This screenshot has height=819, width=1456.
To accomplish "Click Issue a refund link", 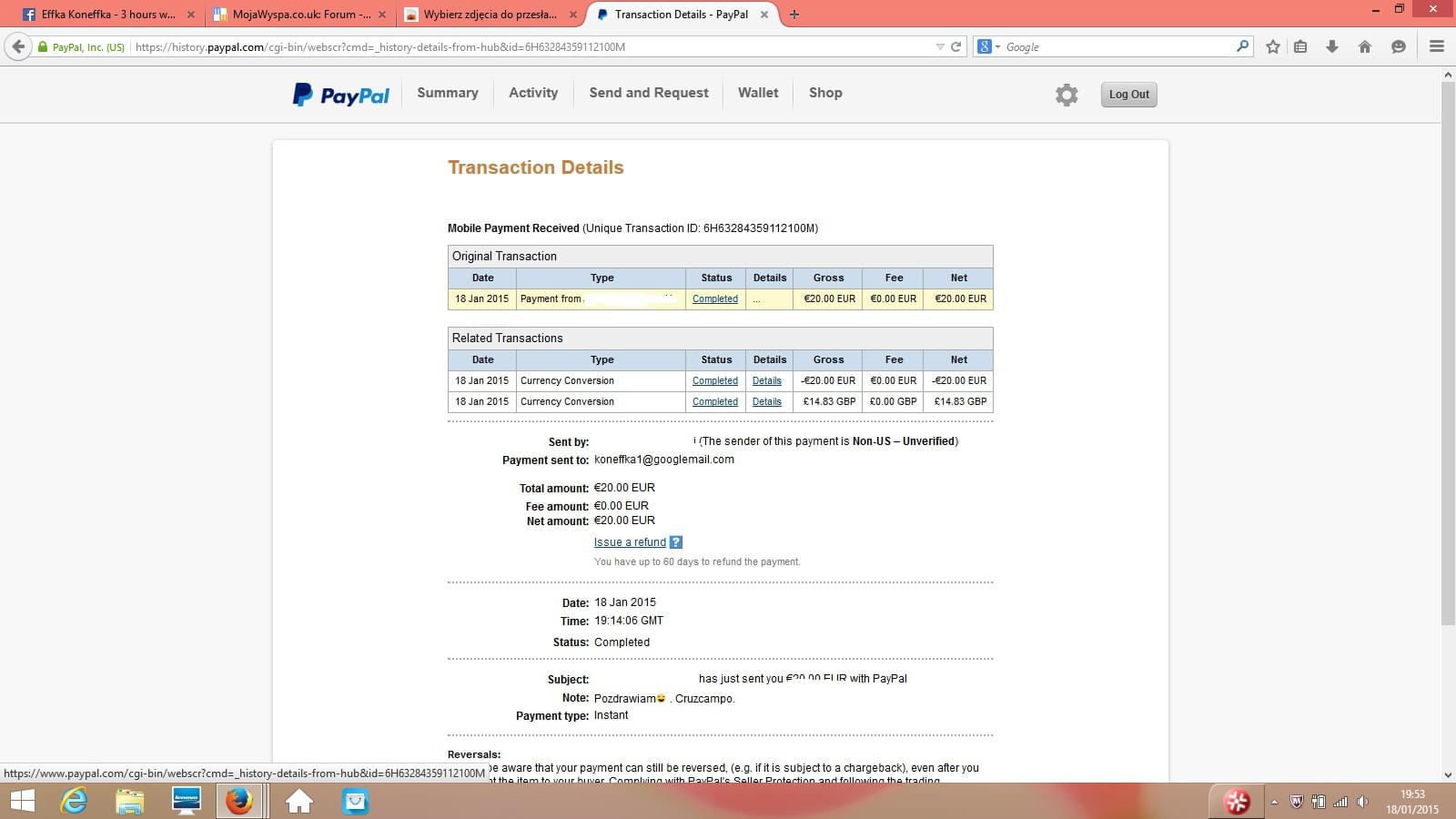I will 630,542.
